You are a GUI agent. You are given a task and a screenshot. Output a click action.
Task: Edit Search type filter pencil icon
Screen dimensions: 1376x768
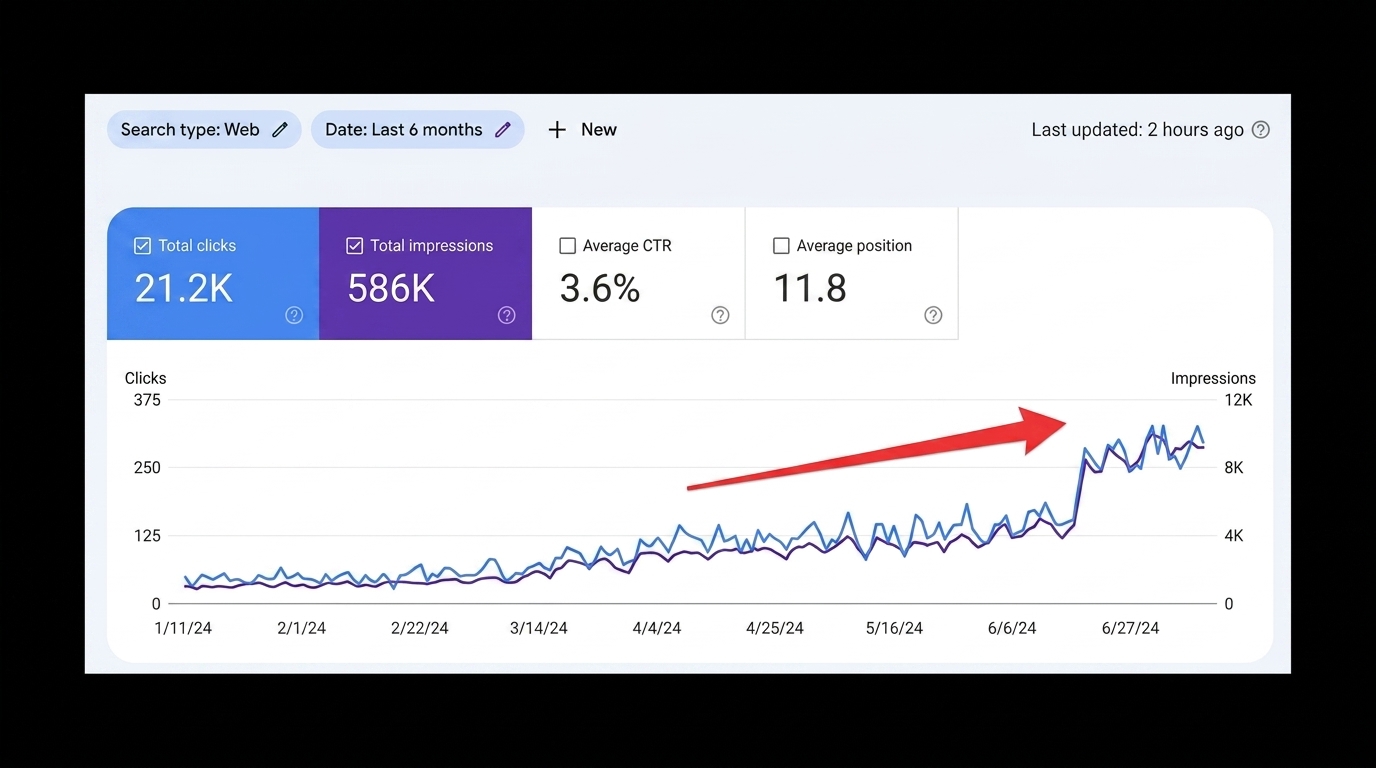[x=280, y=130]
